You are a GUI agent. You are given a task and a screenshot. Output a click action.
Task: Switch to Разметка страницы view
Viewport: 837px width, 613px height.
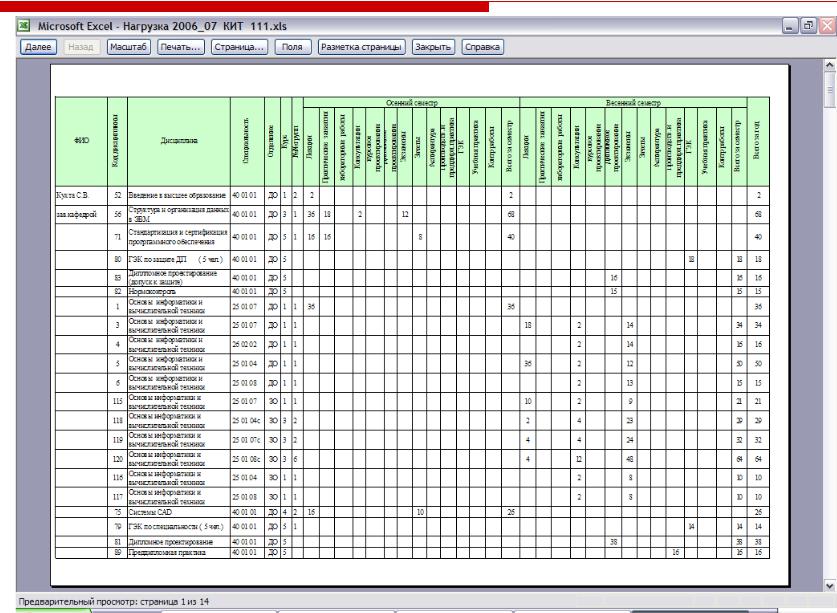click(x=361, y=47)
